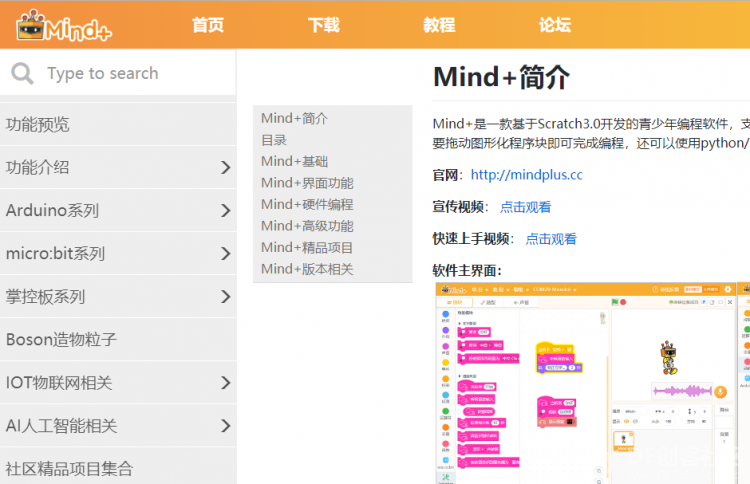Expand the 功能介绍 chevron
The image size is (750, 484).
(x=226, y=167)
